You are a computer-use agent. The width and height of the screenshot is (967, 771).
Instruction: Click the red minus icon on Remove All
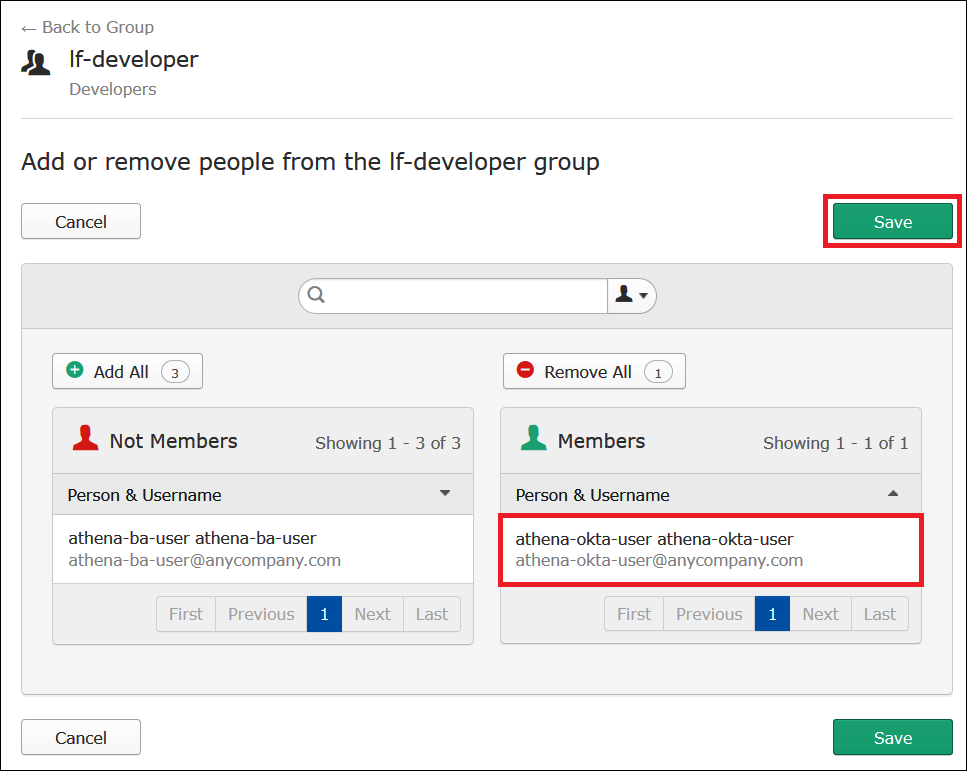point(526,371)
